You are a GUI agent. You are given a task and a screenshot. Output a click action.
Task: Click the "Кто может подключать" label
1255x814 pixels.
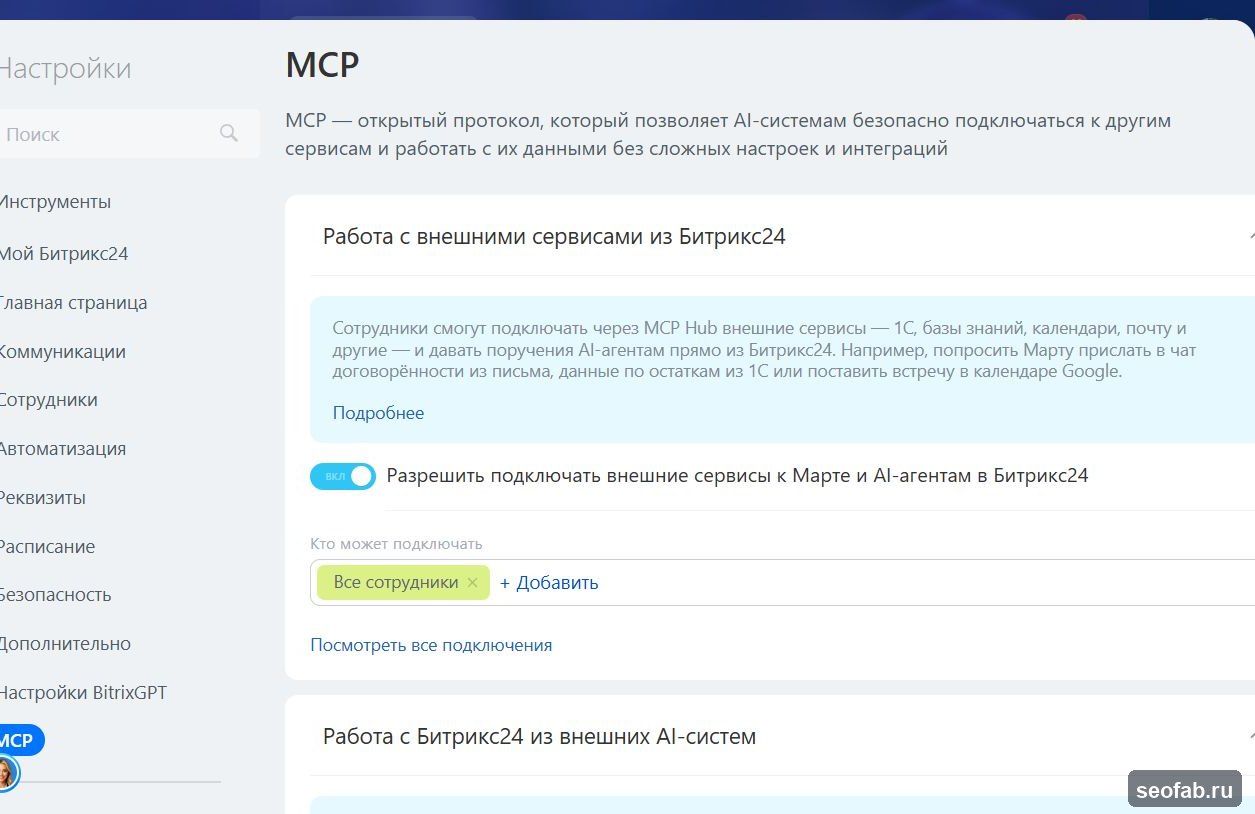coord(396,544)
